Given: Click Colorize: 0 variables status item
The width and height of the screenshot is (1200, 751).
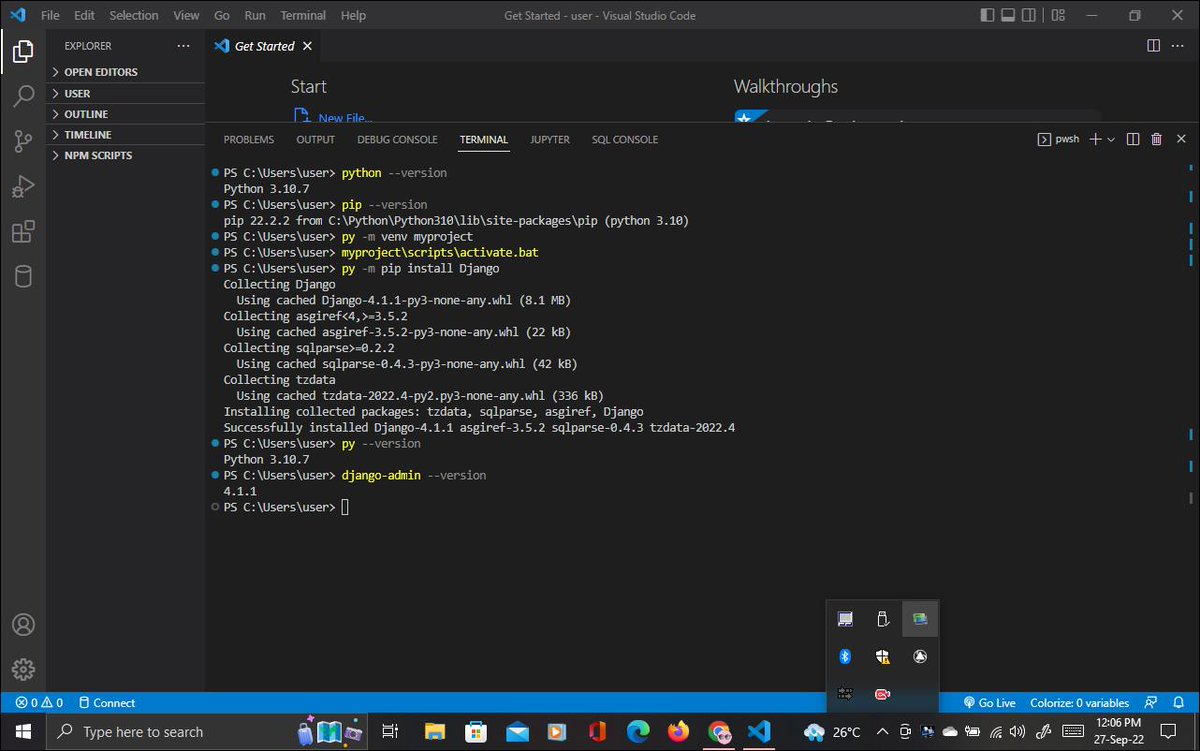Looking at the screenshot, I should coord(1079,703).
